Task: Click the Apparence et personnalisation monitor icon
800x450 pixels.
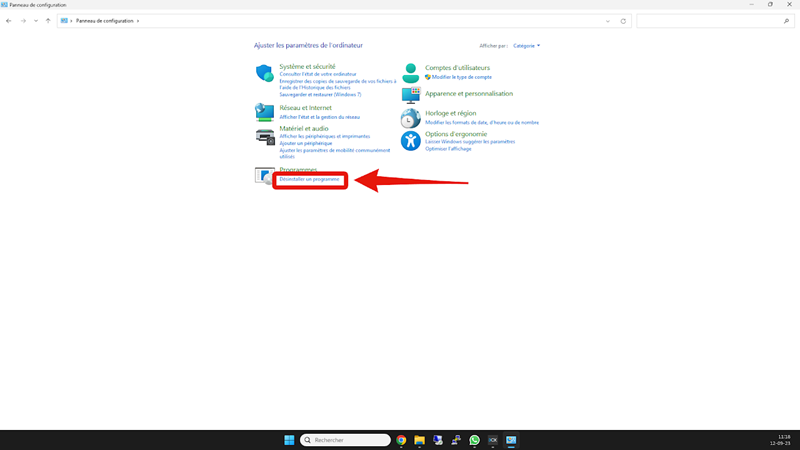Action: [411, 94]
